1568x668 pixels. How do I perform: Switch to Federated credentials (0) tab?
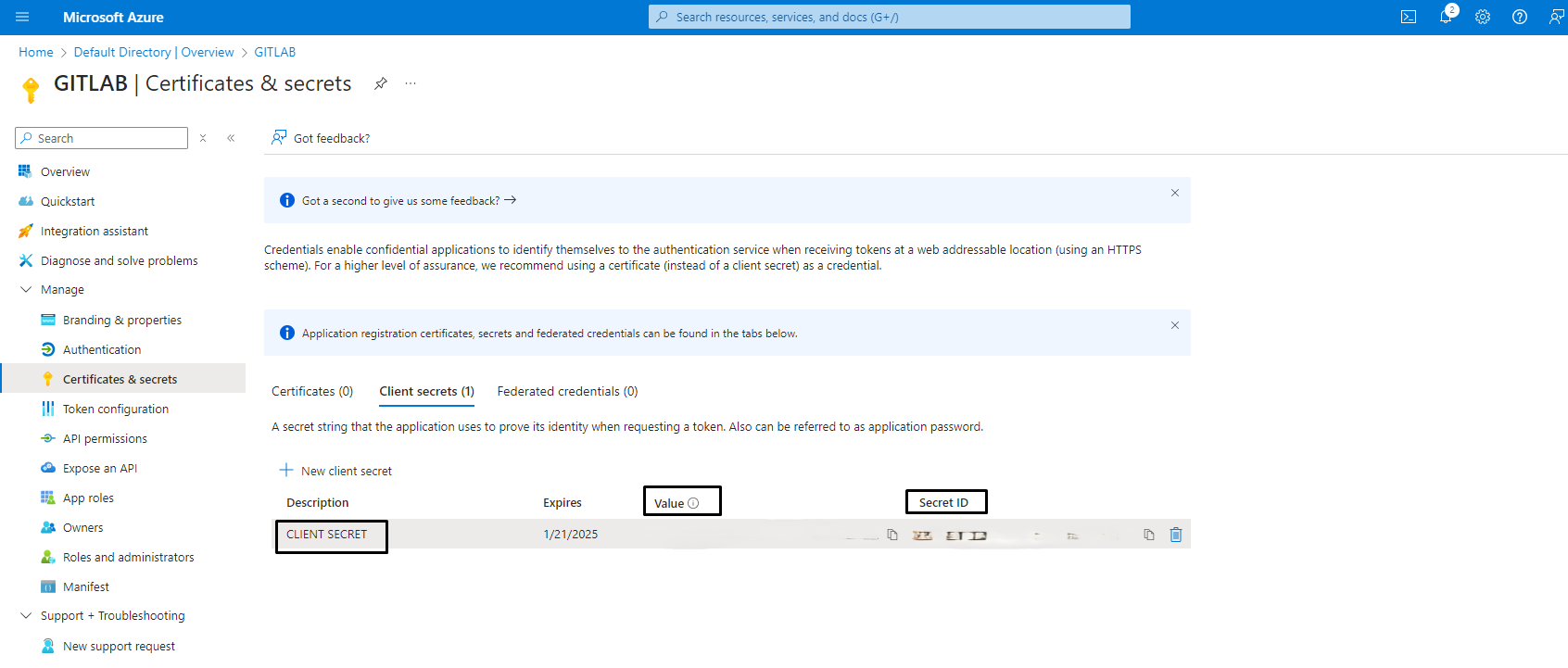567,392
